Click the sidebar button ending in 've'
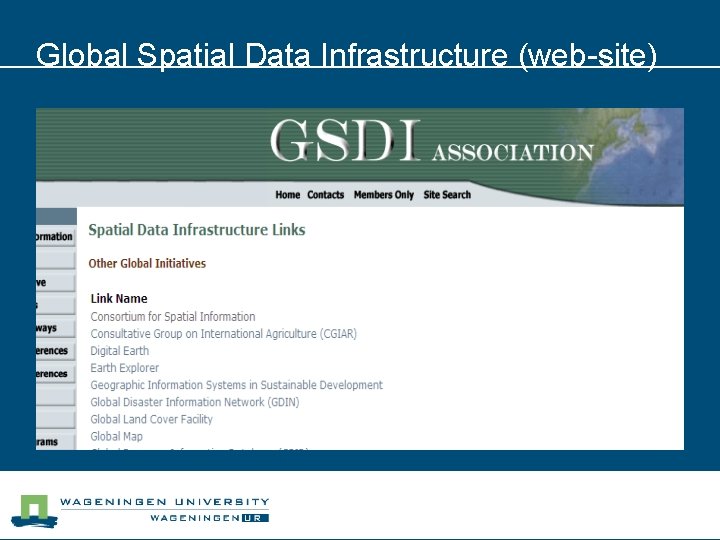Screen dimensions: 720x540 tap(56, 282)
